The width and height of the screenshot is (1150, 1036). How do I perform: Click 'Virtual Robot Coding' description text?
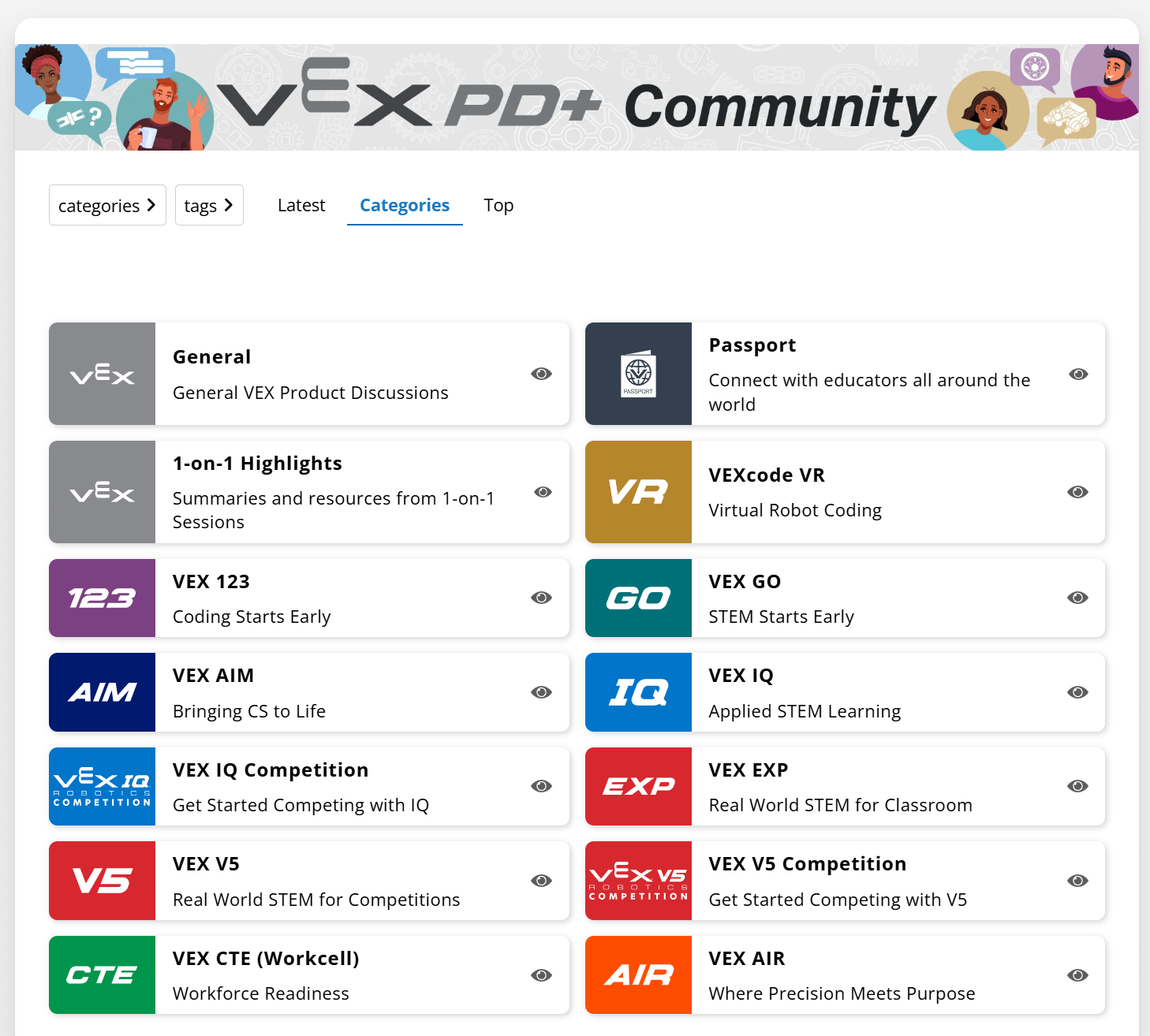pyautogui.click(x=795, y=510)
